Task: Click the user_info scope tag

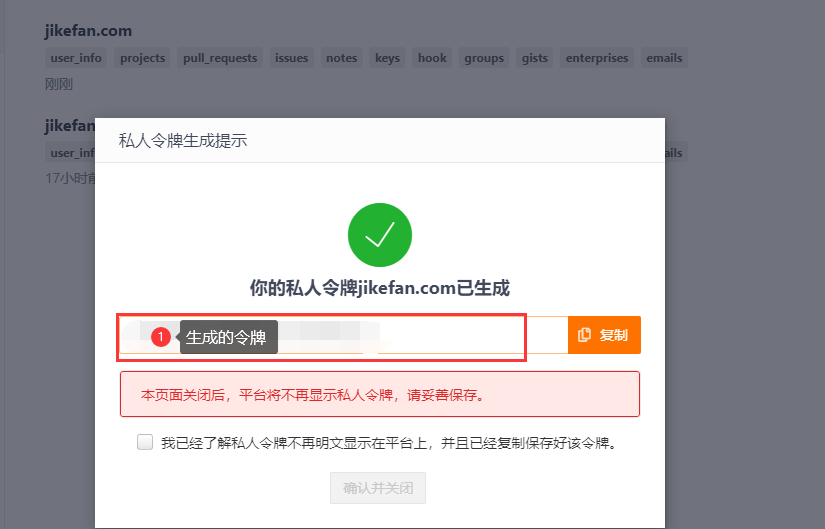Action: pyautogui.click(x=76, y=58)
